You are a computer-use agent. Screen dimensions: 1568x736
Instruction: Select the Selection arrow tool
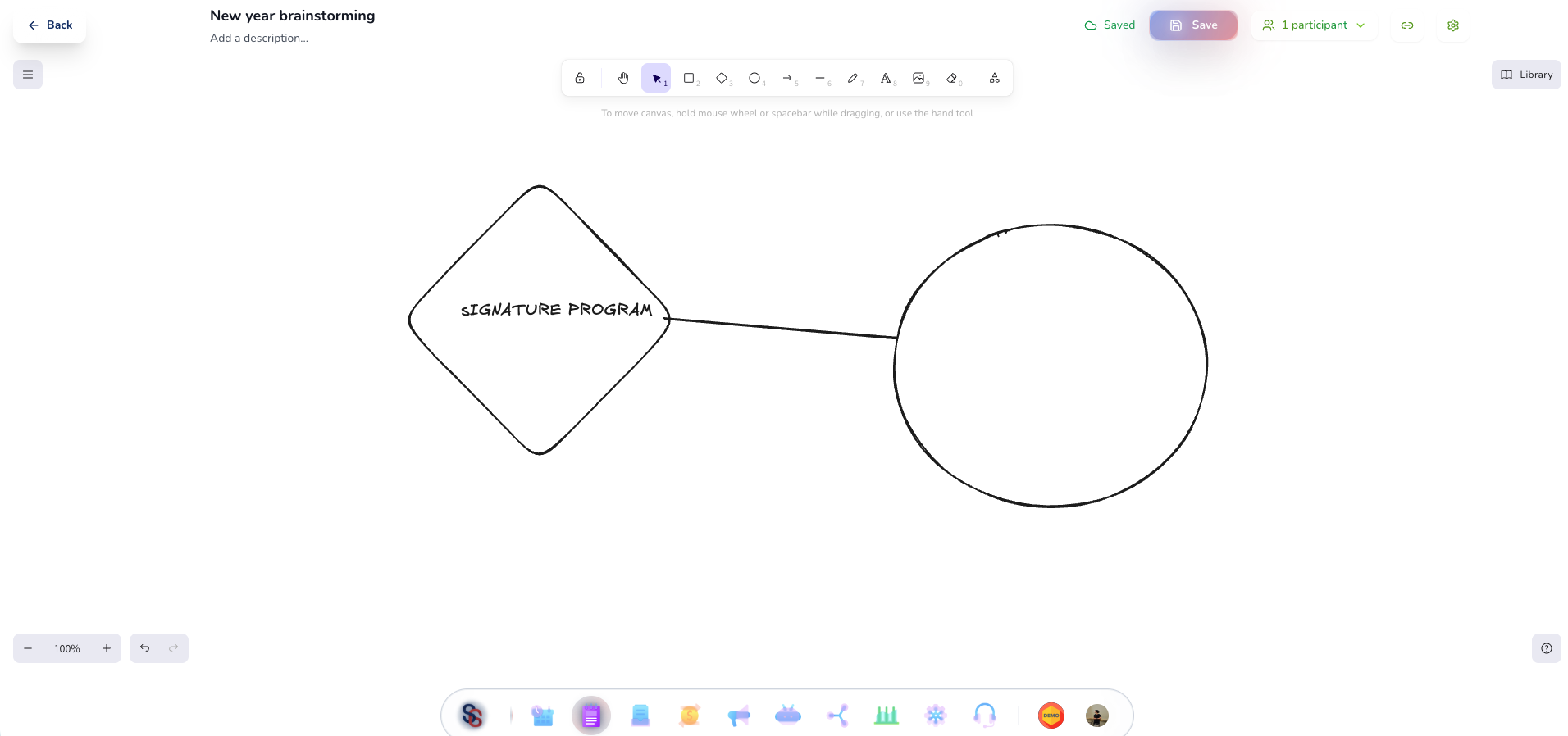(656, 78)
